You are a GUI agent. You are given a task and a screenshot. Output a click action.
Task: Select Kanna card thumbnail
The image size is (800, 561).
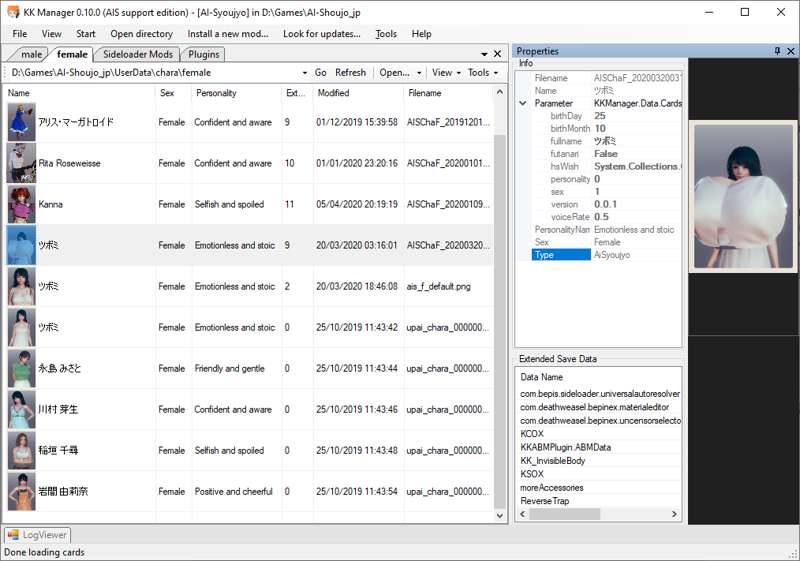pos(21,204)
